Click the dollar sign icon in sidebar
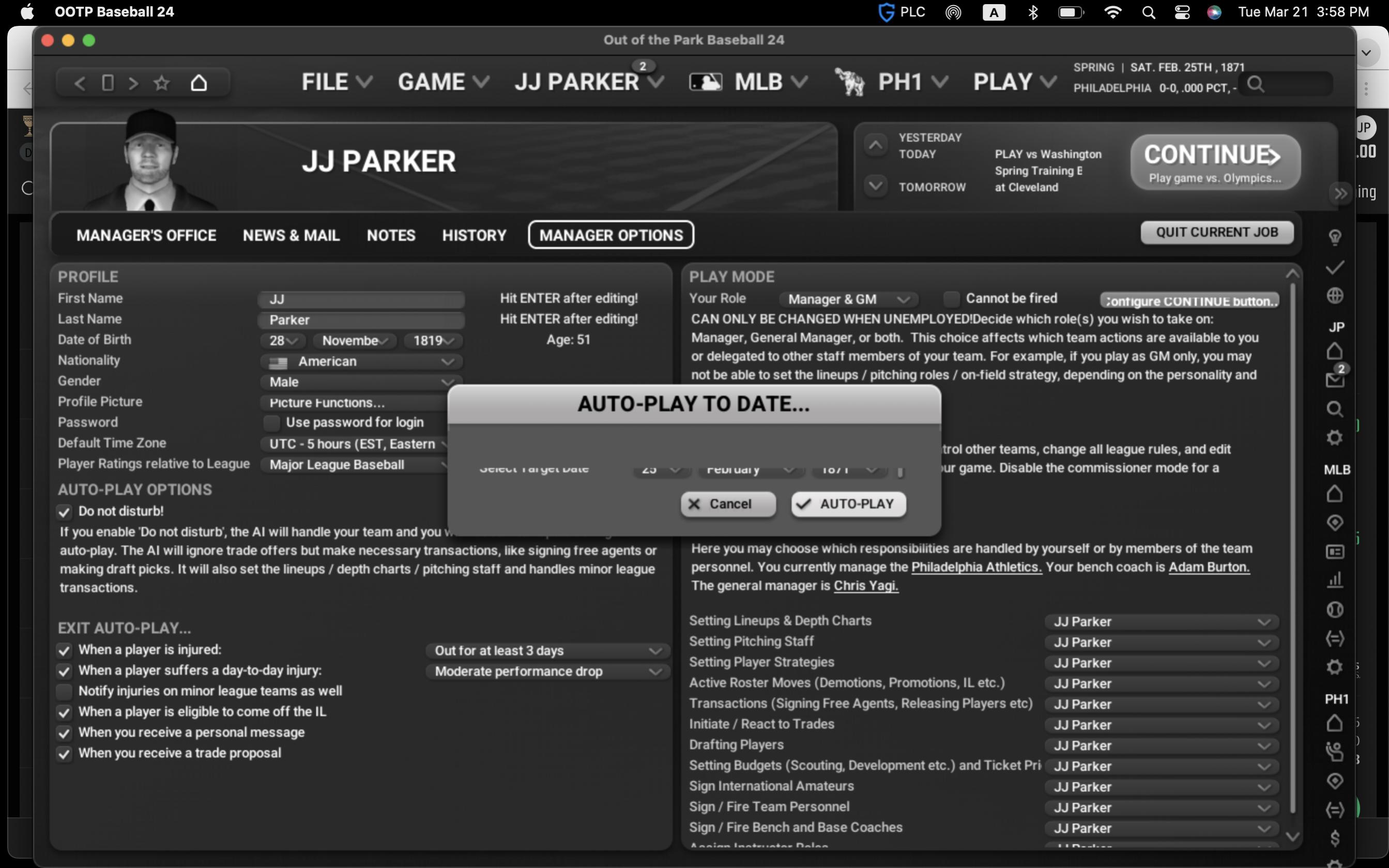Viewport: 1389px width, 868px height. tap(1335, 837)
